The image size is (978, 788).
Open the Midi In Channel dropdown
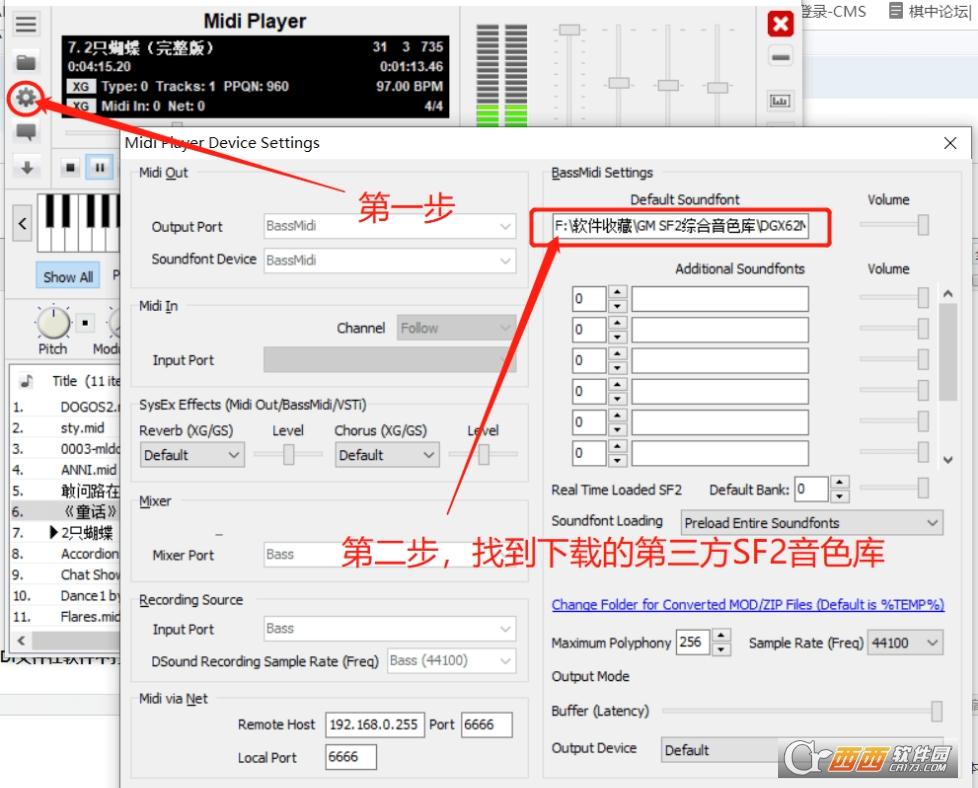457,328
